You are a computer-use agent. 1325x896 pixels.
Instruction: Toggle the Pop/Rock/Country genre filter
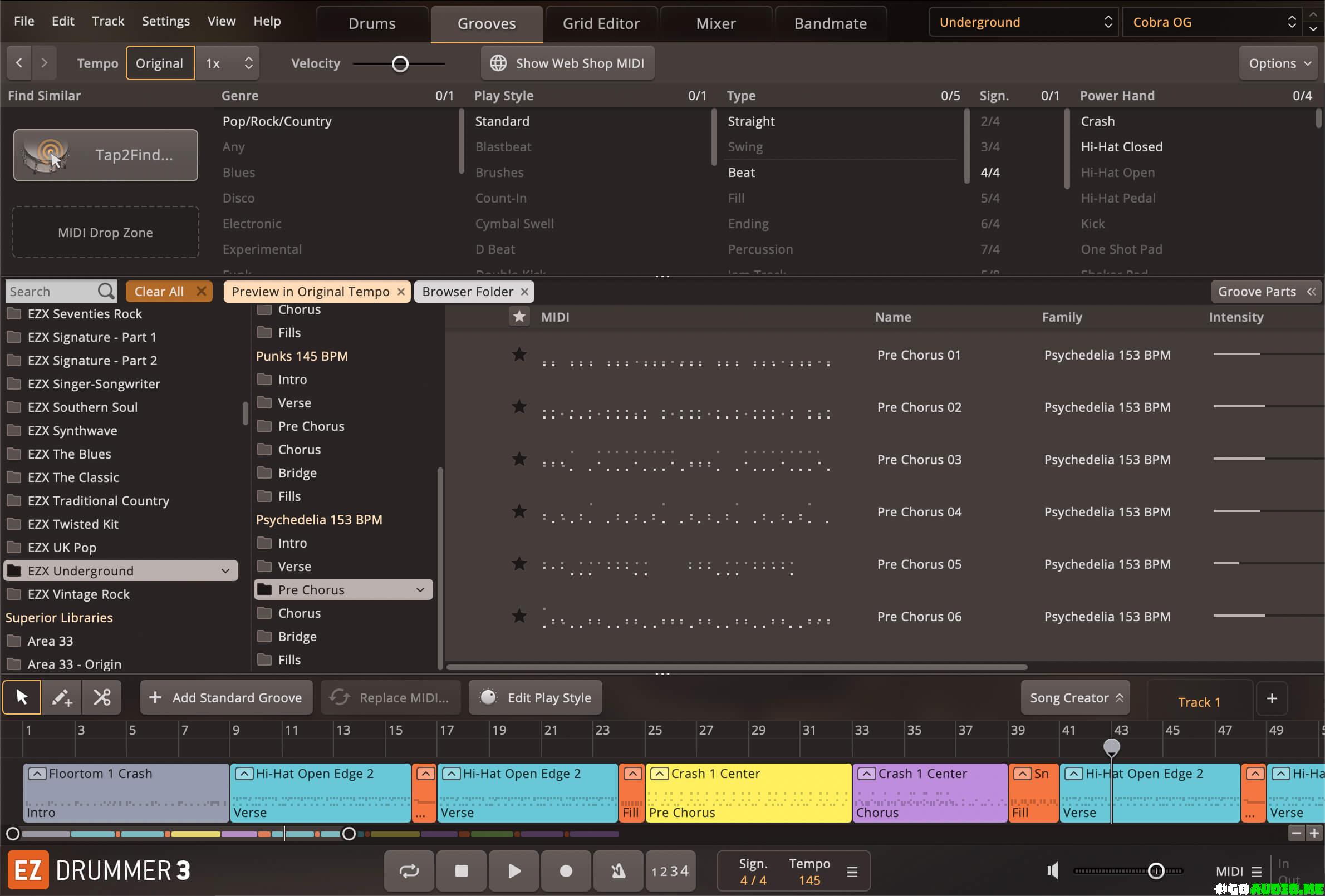point(277,121)
